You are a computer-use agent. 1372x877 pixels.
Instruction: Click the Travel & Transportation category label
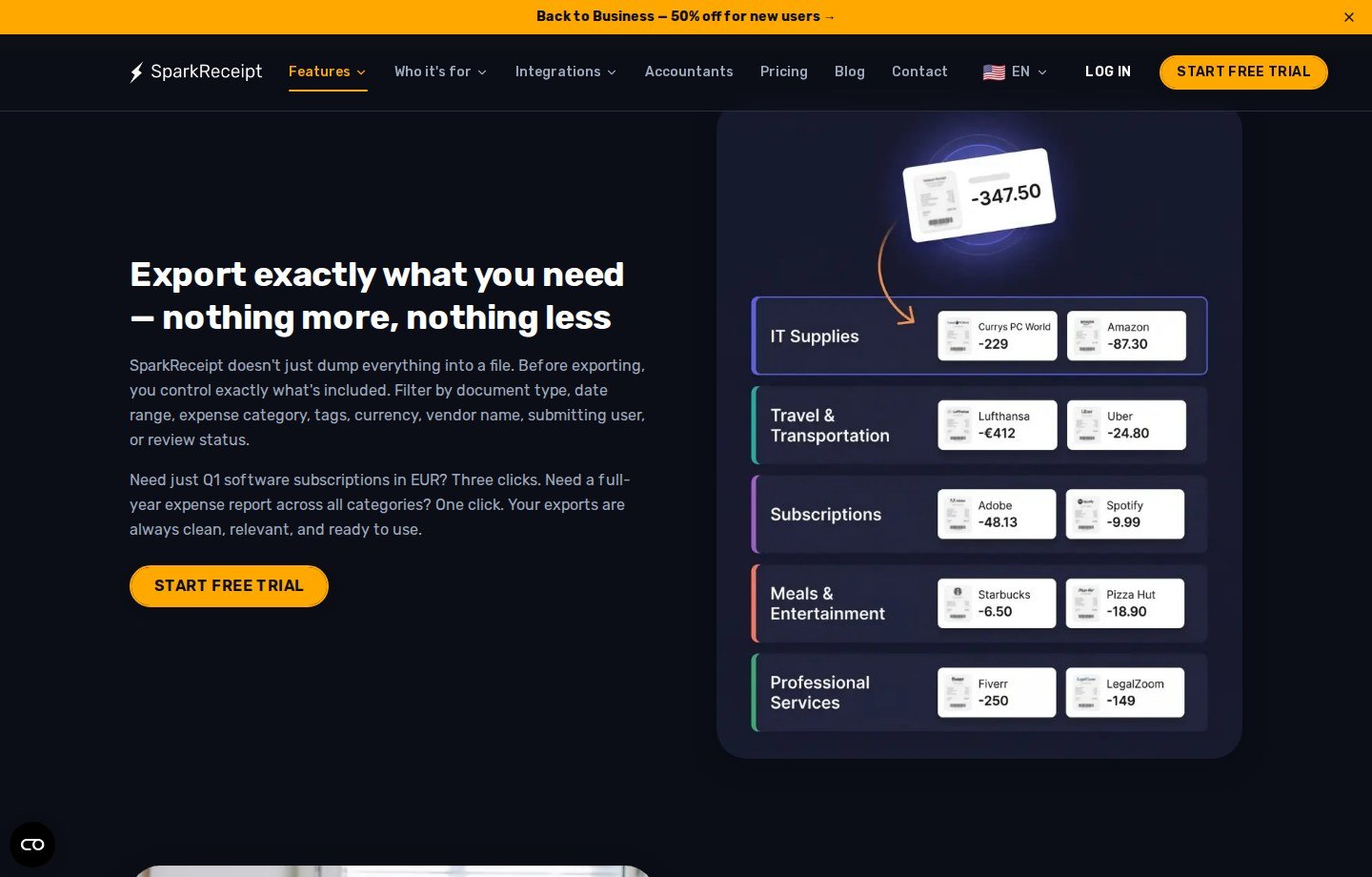[x=830, y=426]
